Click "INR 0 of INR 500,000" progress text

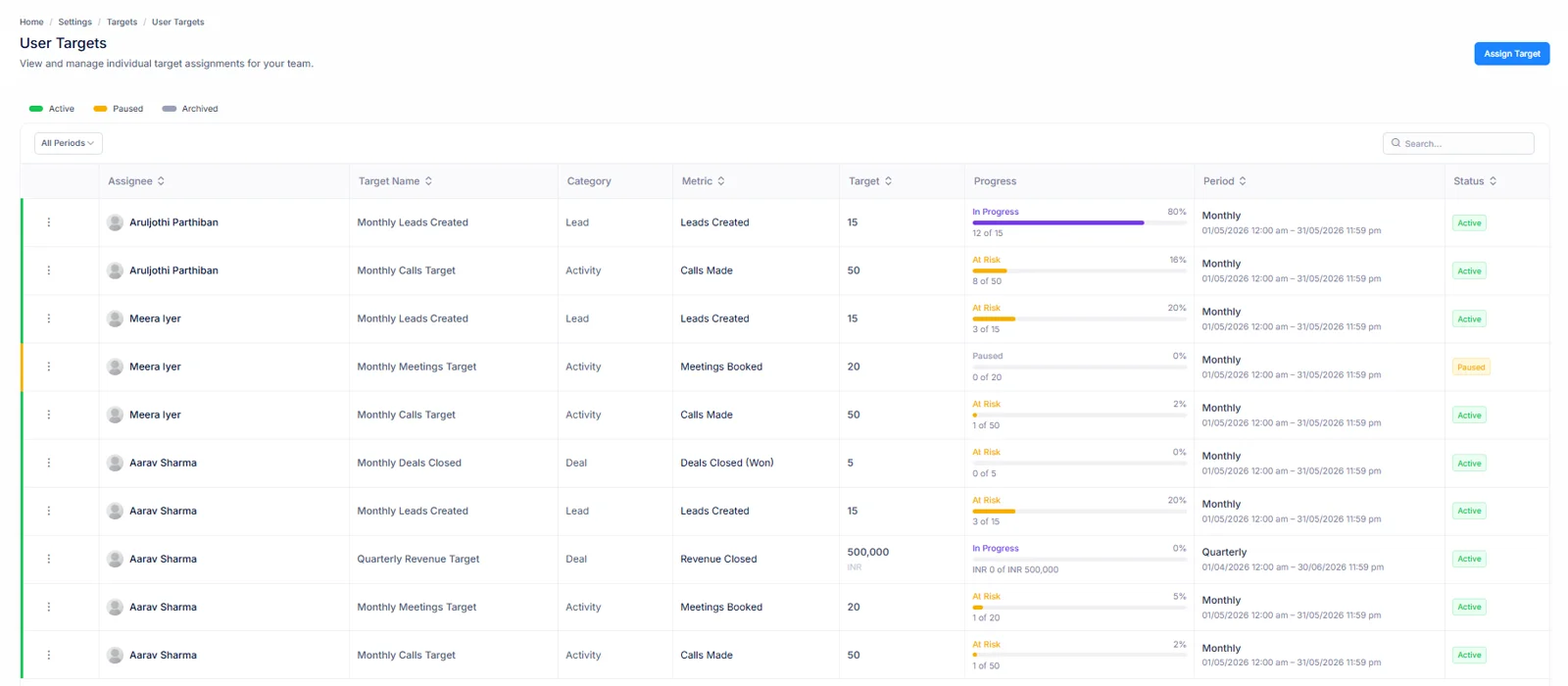[1015, 569]
